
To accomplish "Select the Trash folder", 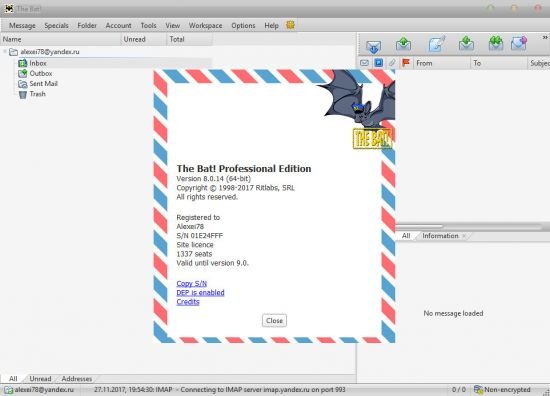I will (38, 94).
